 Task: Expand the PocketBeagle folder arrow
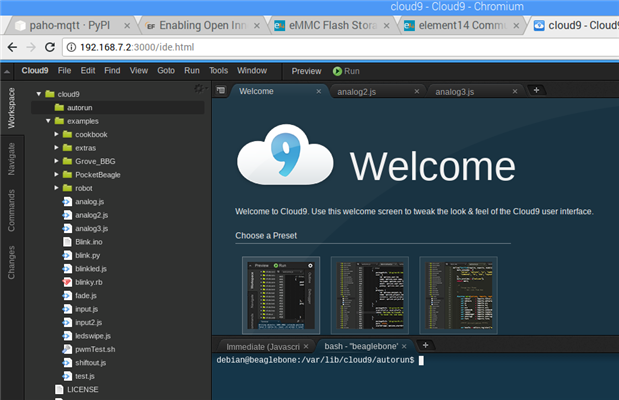(x=57, y=174)
